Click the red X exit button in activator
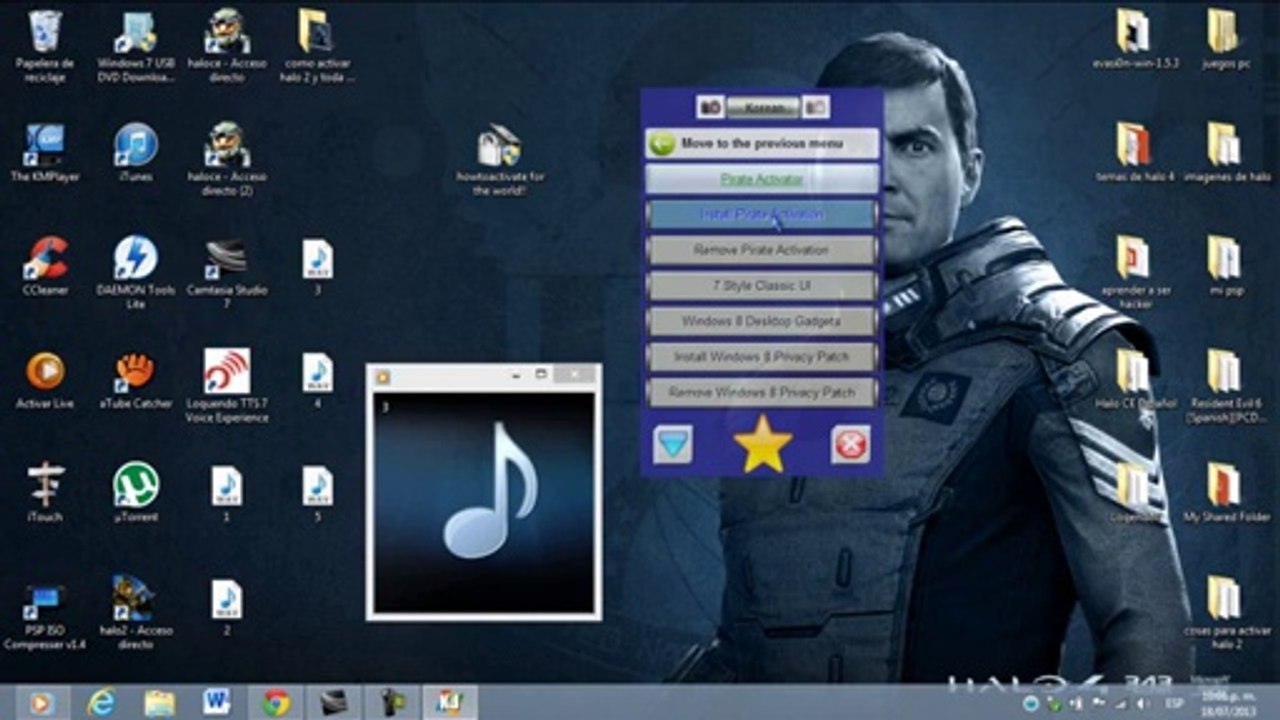 tap(850, 445)
